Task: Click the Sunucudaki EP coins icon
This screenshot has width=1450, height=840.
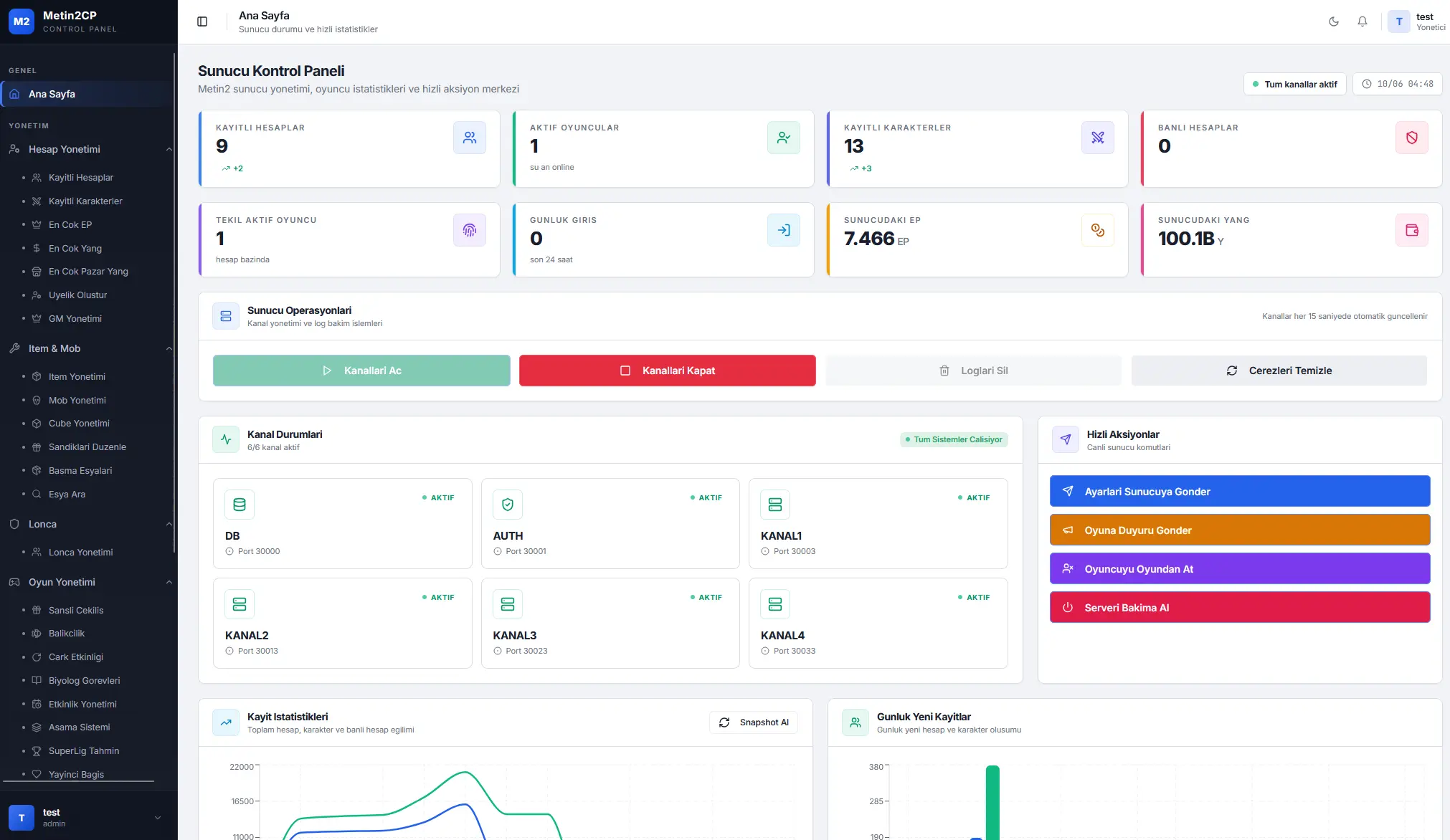Action: (x=1098, y=230)
